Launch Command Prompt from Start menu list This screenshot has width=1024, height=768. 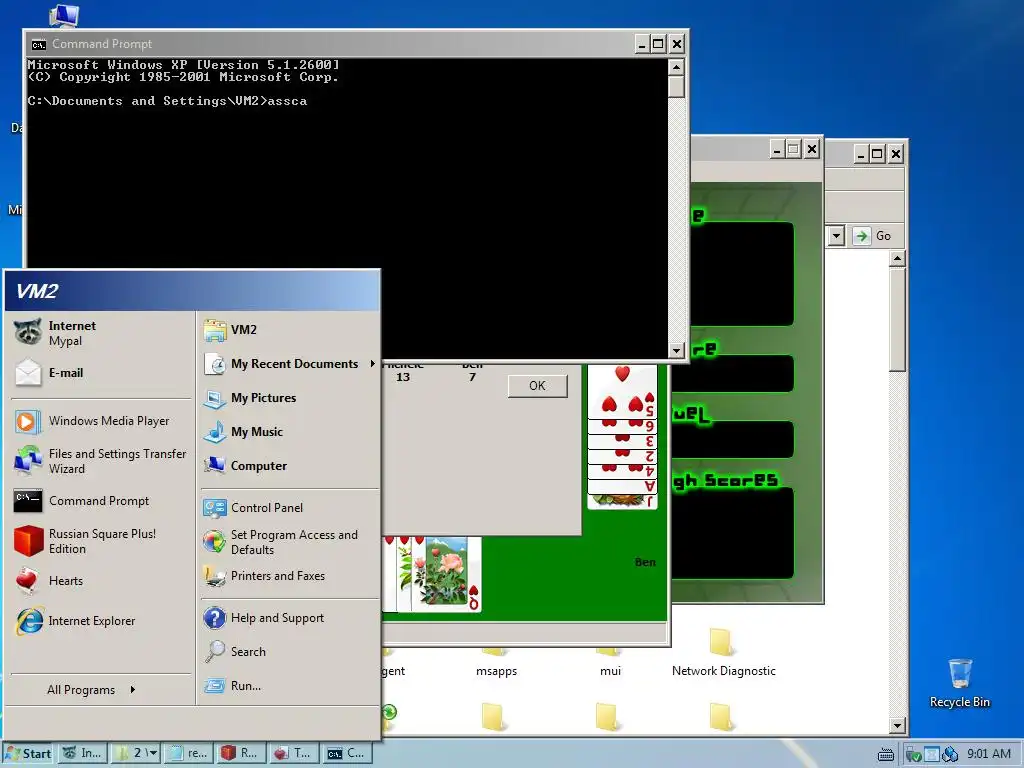click(101, 501)
